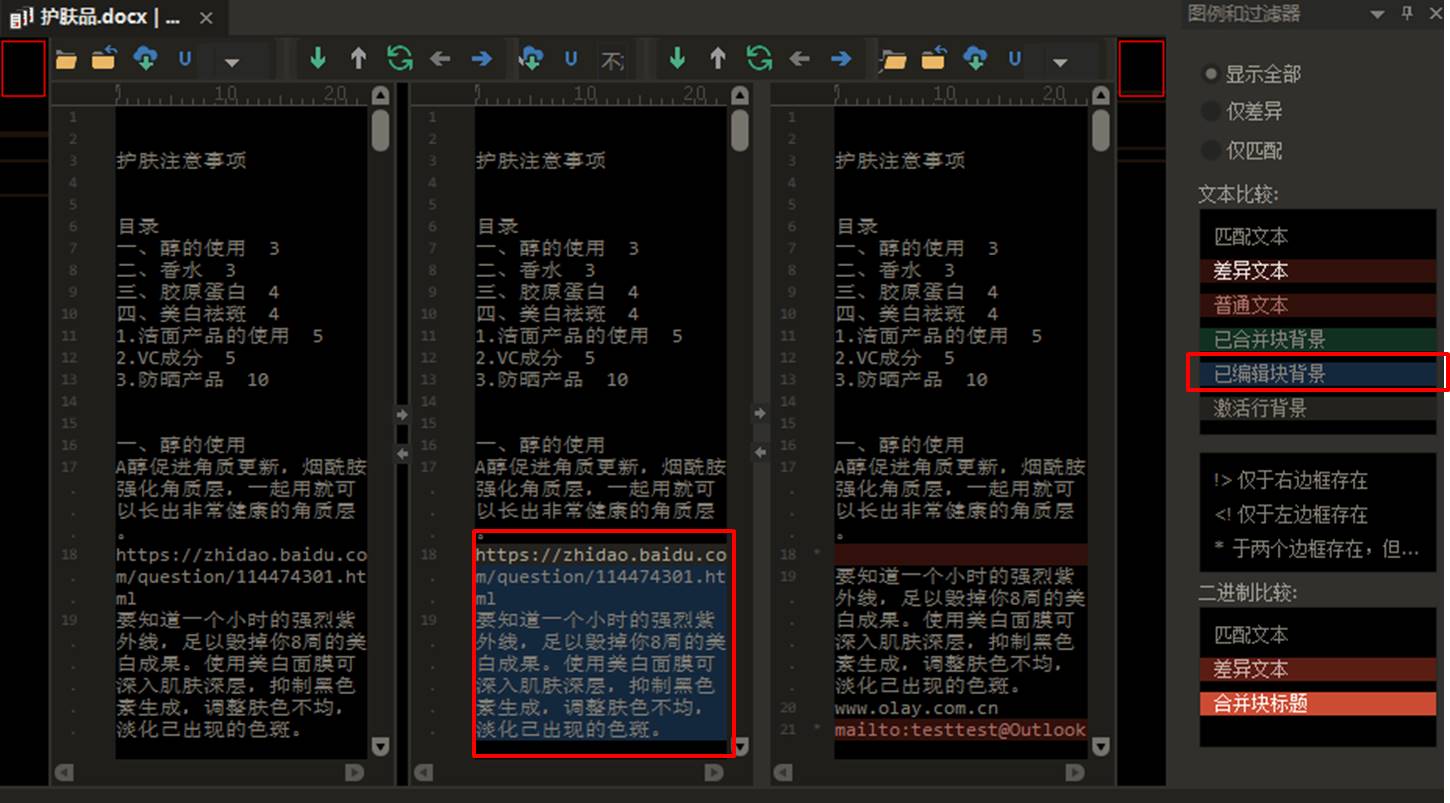Pick the 已编辑块背景 color swatch
1450x803 pixels.
pyautogui.click(x=1318, y=374)
